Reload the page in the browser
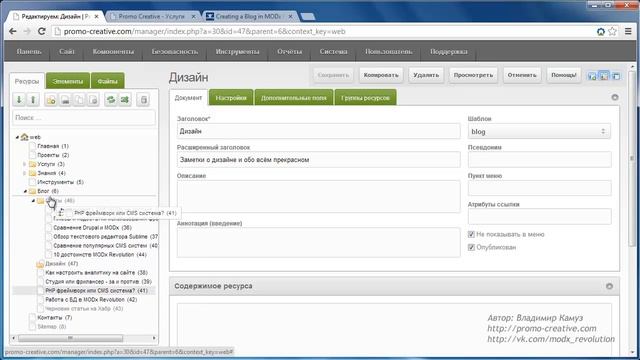This screenshot has width=640, height=360. coord(42,31)
